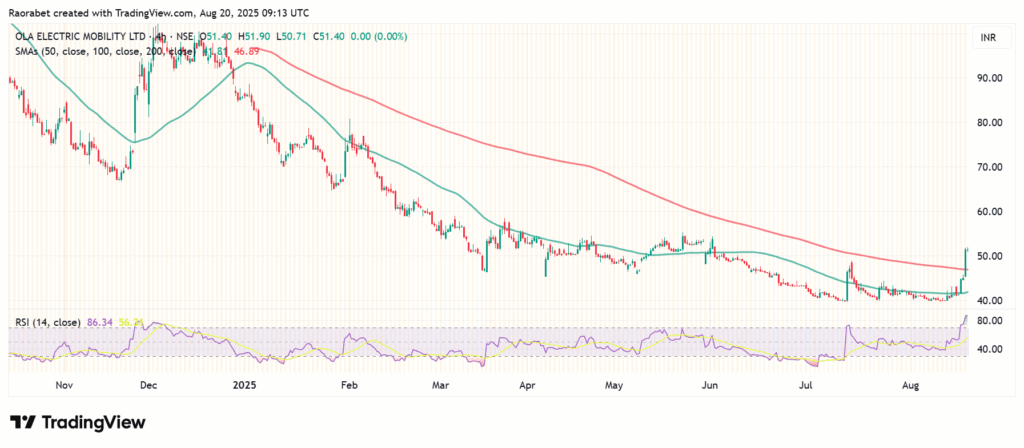Click the red SMA value 46.89
This screenshot has height=448, width=1024.
(244, 51)
